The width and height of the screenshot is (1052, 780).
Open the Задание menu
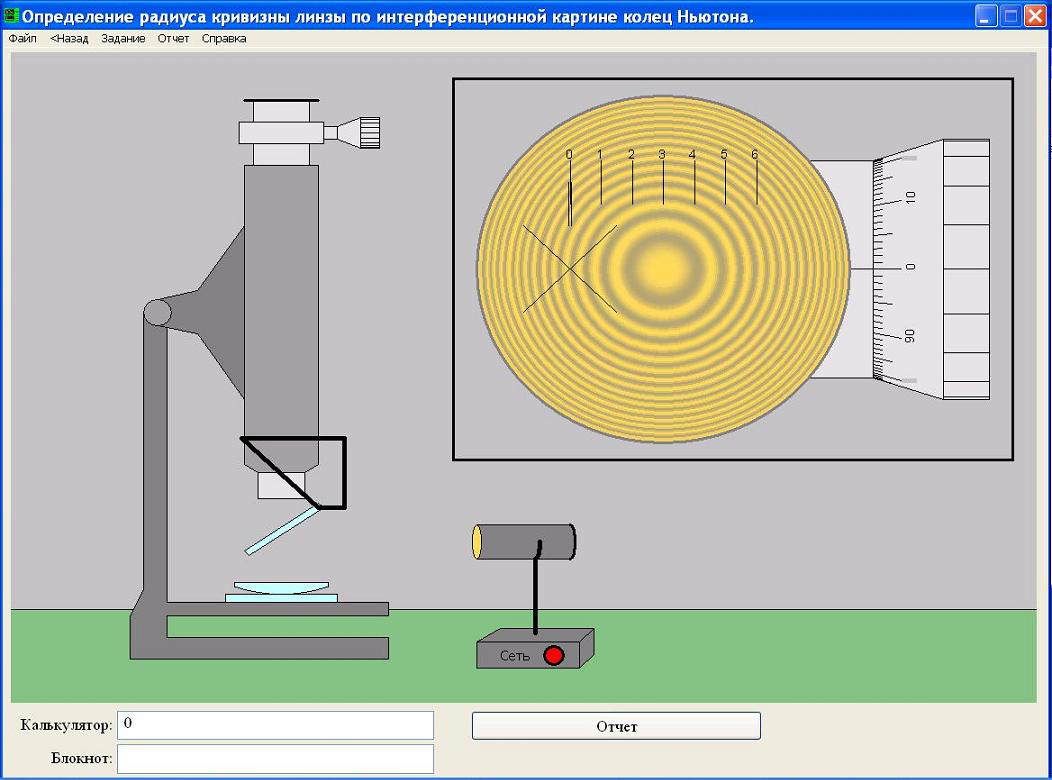pos(123,39)
